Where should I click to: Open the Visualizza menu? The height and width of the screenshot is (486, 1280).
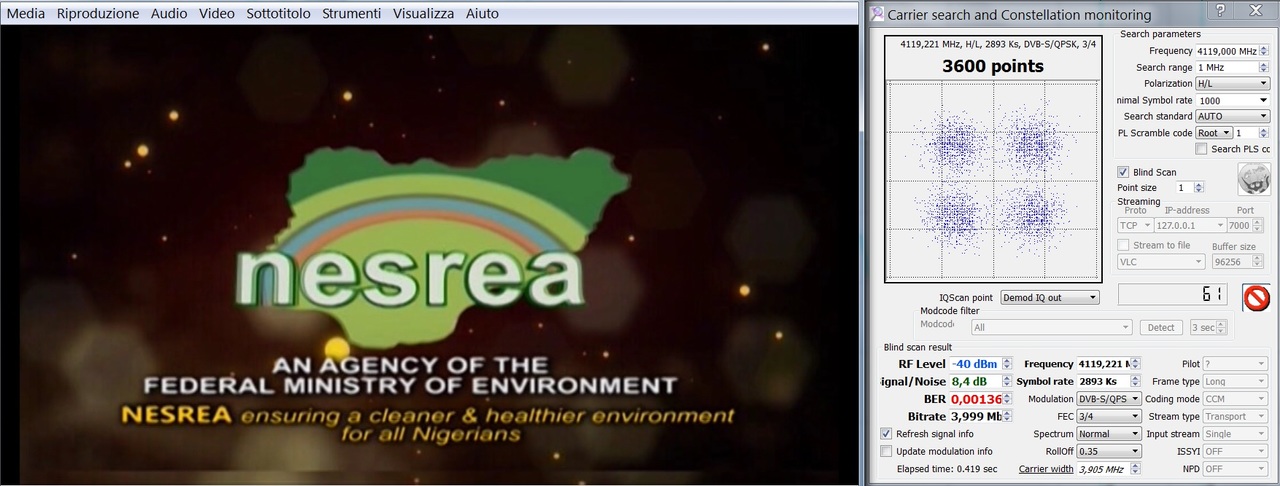click(423, 13)
